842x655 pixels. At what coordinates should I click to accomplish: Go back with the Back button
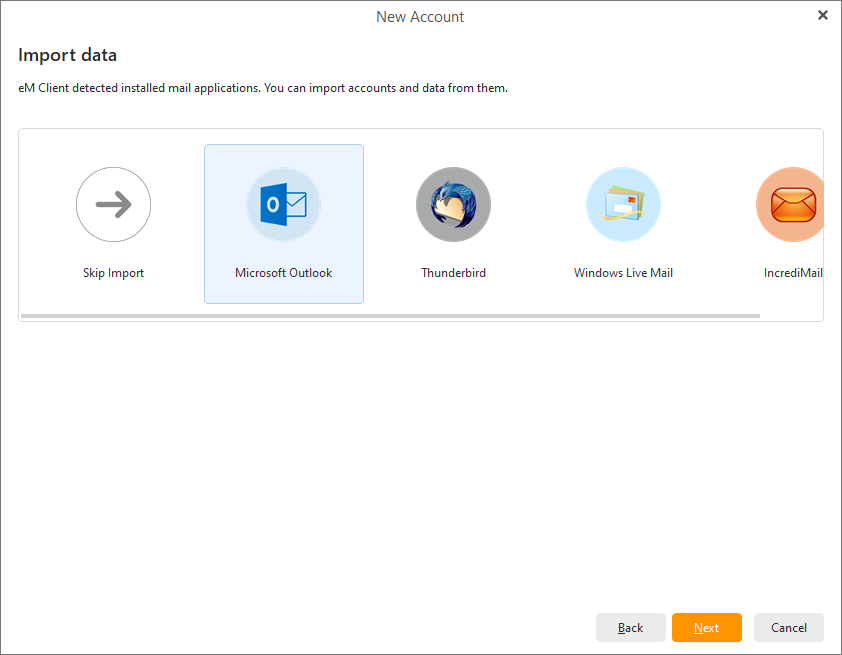(x=630, y=628)
